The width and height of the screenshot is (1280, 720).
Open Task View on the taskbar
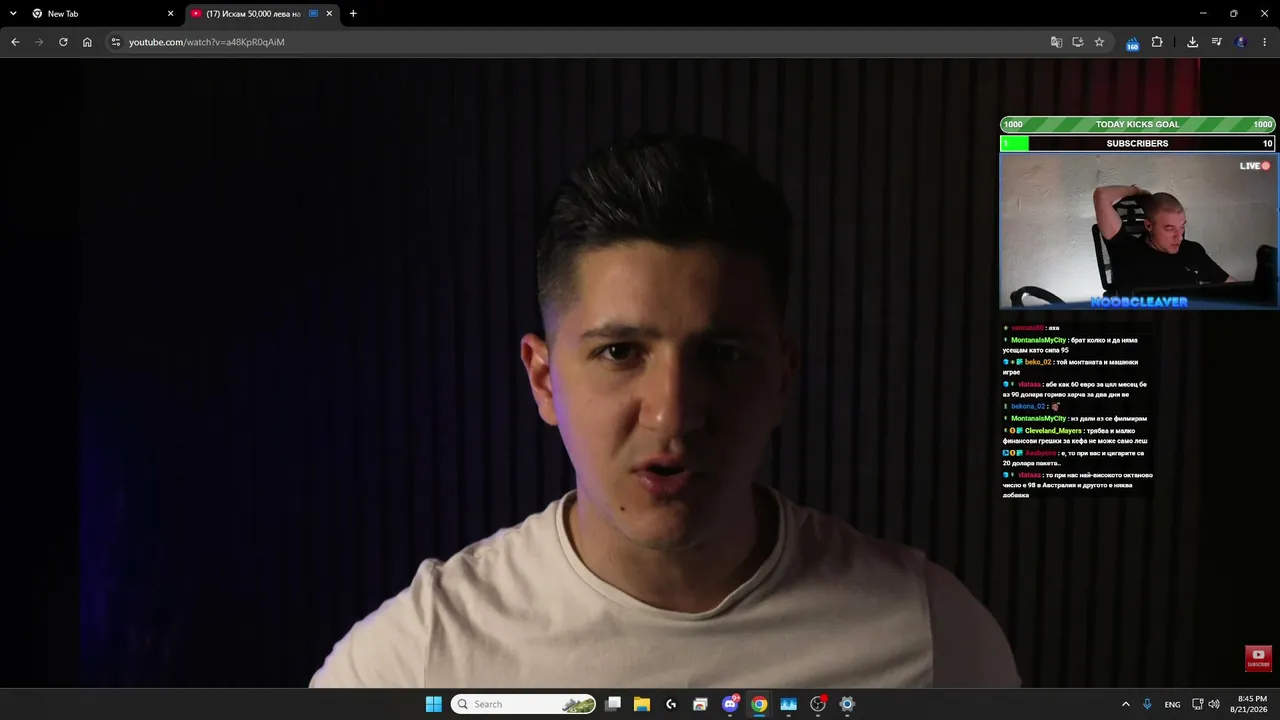click(x=613, y=704)
